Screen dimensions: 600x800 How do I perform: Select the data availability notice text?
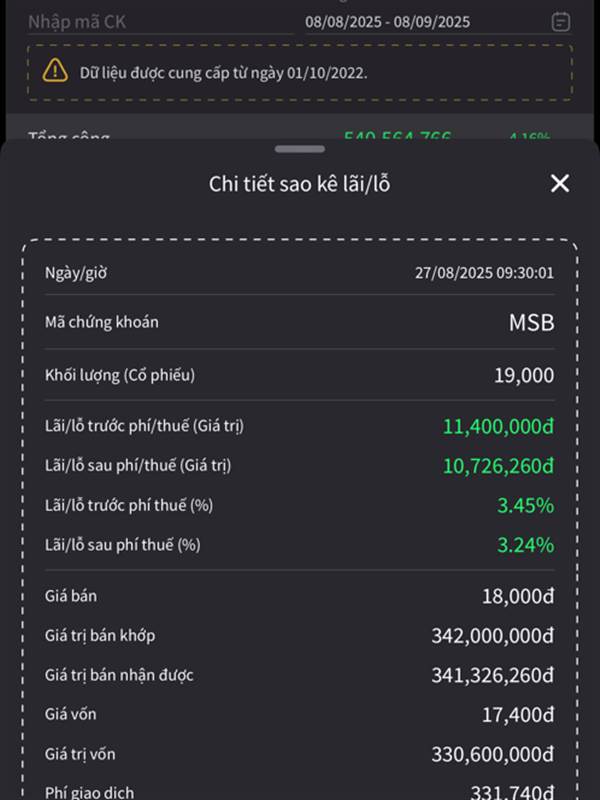[x=223, y=73]
